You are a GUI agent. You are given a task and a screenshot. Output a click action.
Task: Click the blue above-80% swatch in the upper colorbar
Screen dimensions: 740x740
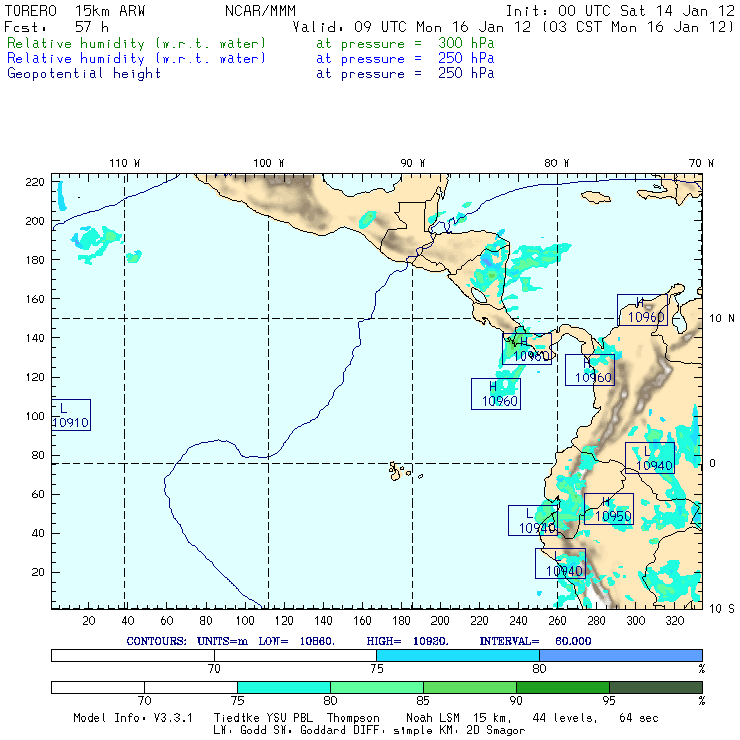[621, 655]
